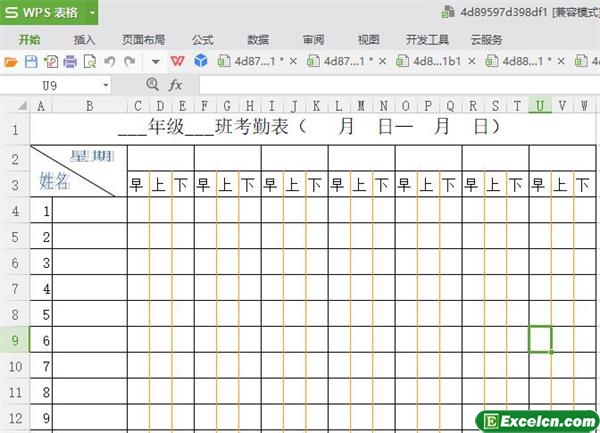Click the blue cube icon

tap(201, 62)
